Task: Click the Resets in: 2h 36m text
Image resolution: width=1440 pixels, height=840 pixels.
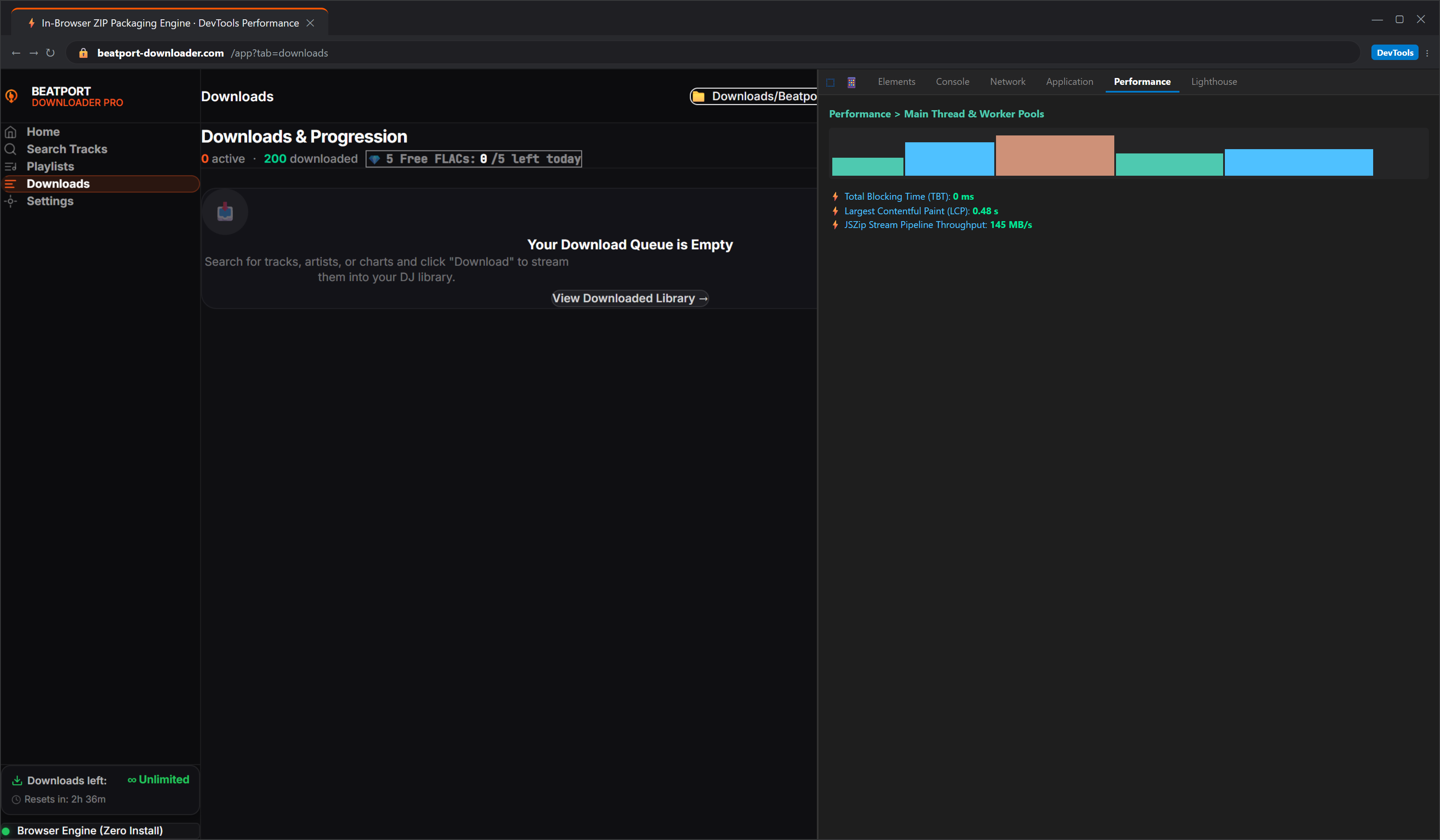Action: point(65,799)
